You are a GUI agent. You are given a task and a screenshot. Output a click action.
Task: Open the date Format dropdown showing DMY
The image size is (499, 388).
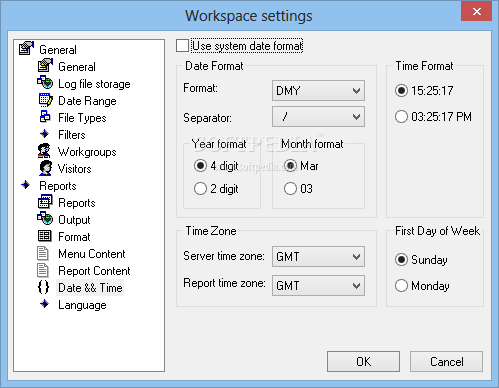[318, 90]
